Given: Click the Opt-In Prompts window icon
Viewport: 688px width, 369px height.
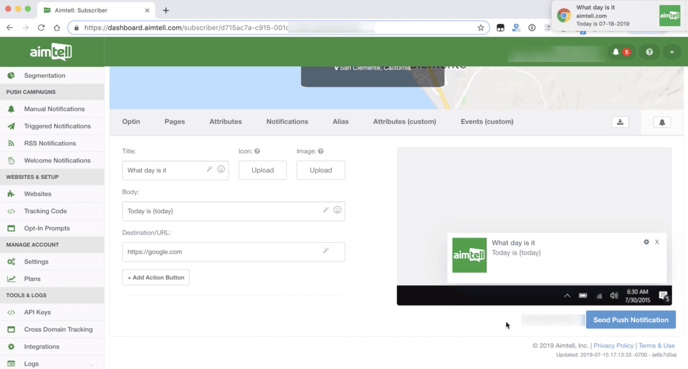Looking at the screenshot, I should coord(11,228).
